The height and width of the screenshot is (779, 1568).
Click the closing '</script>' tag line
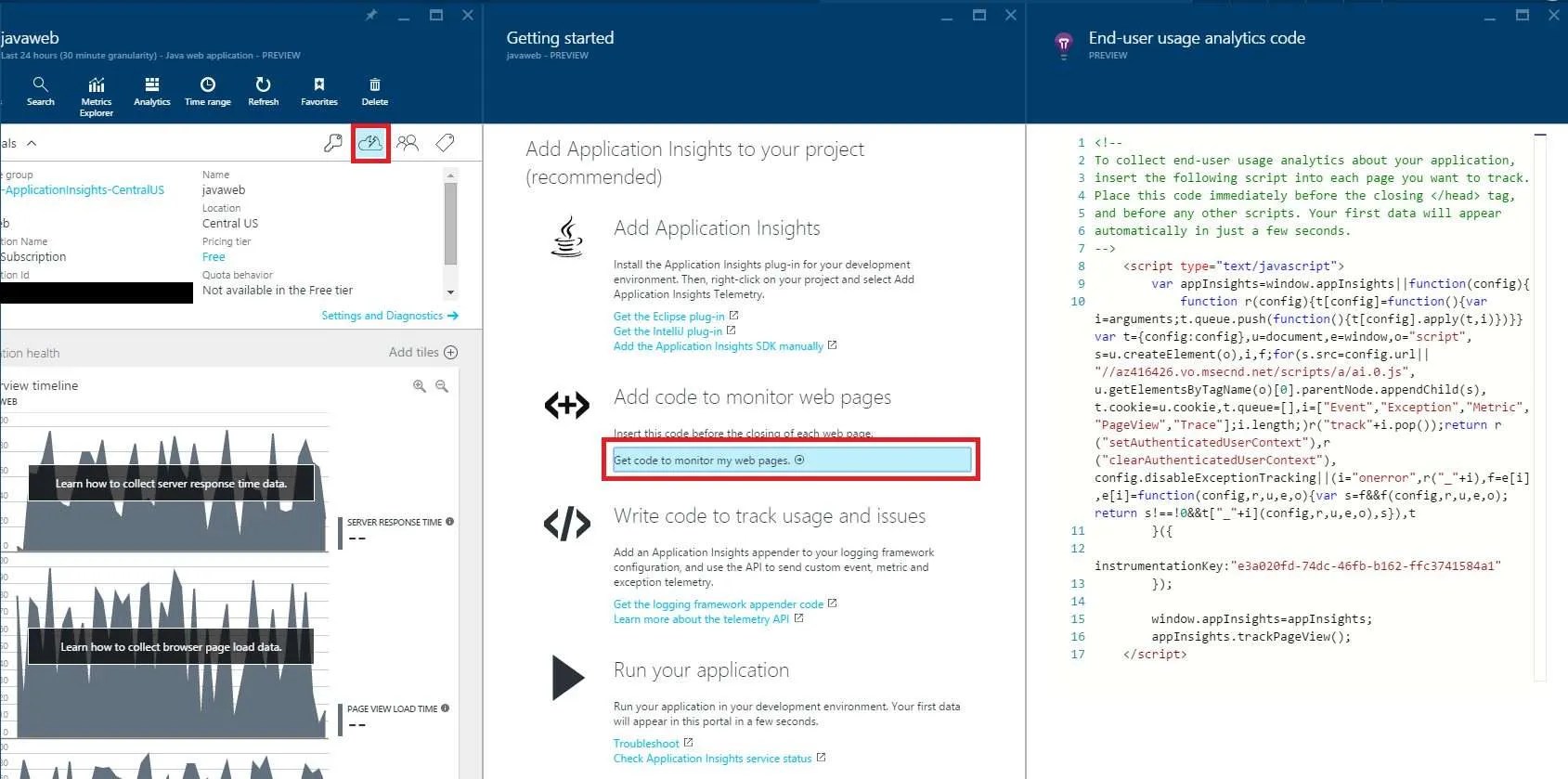point(1155,655)
